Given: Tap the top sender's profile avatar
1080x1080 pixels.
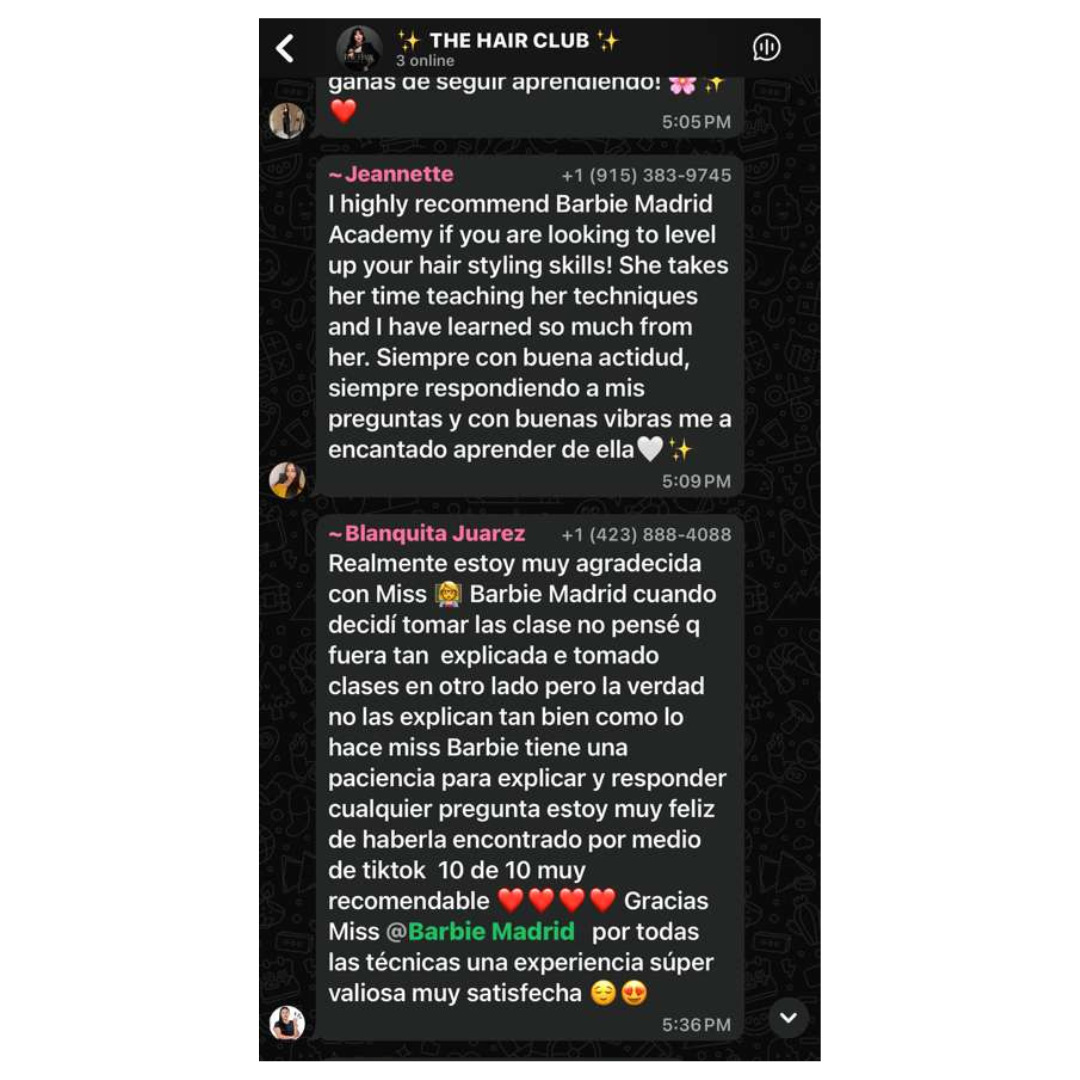Looking at the screenshot, I should pyautogui.click(x=287, y=121).
